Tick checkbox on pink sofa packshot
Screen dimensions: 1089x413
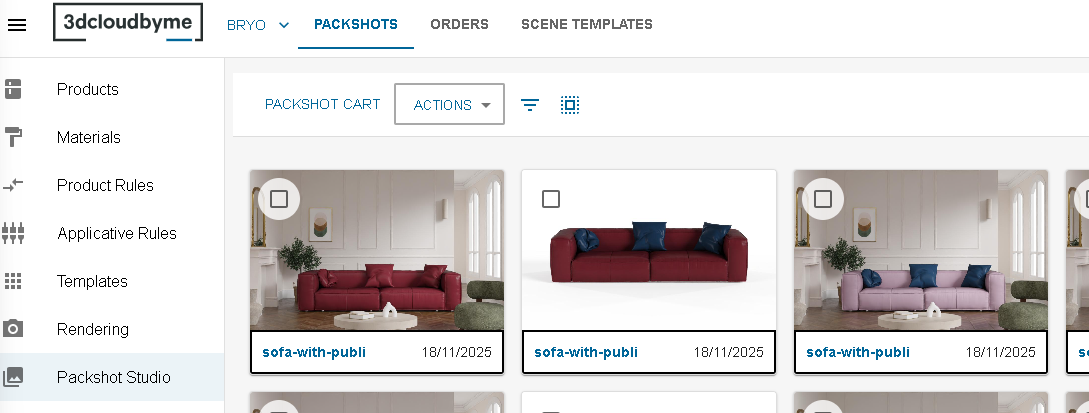[x=823, y=199]
